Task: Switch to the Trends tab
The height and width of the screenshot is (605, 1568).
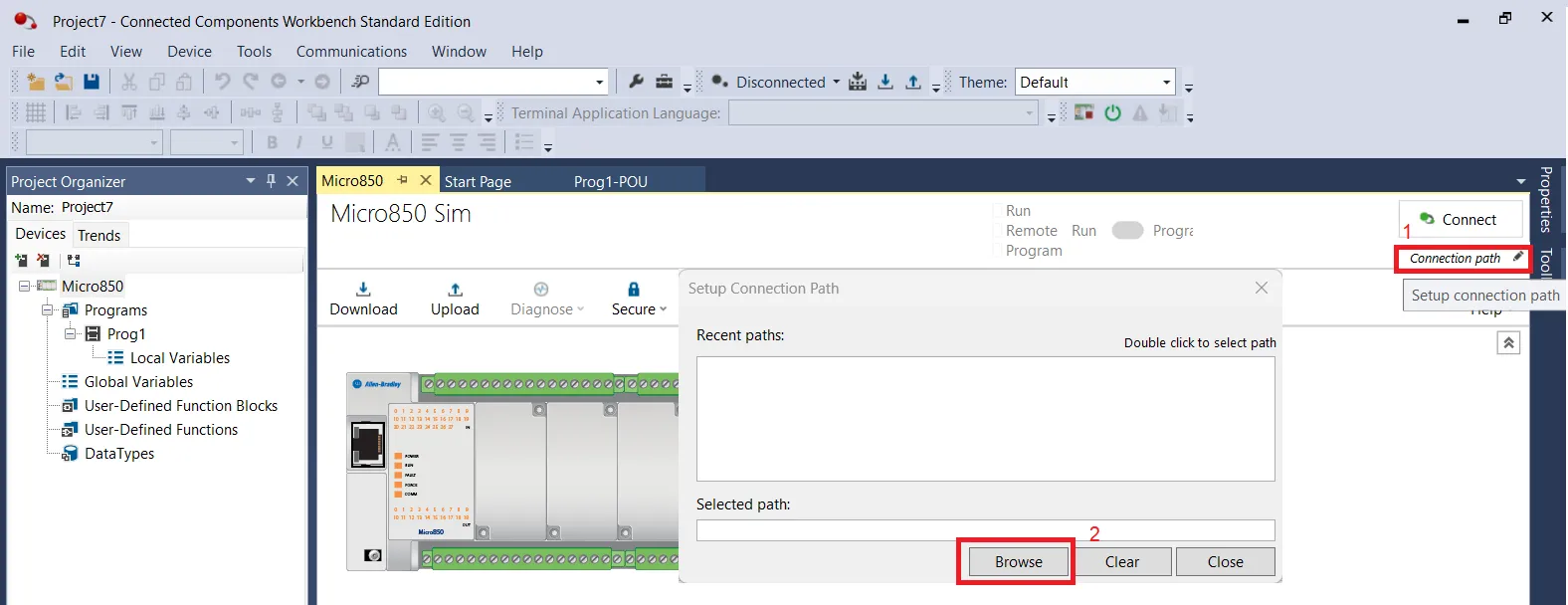Action: point(99,235)
